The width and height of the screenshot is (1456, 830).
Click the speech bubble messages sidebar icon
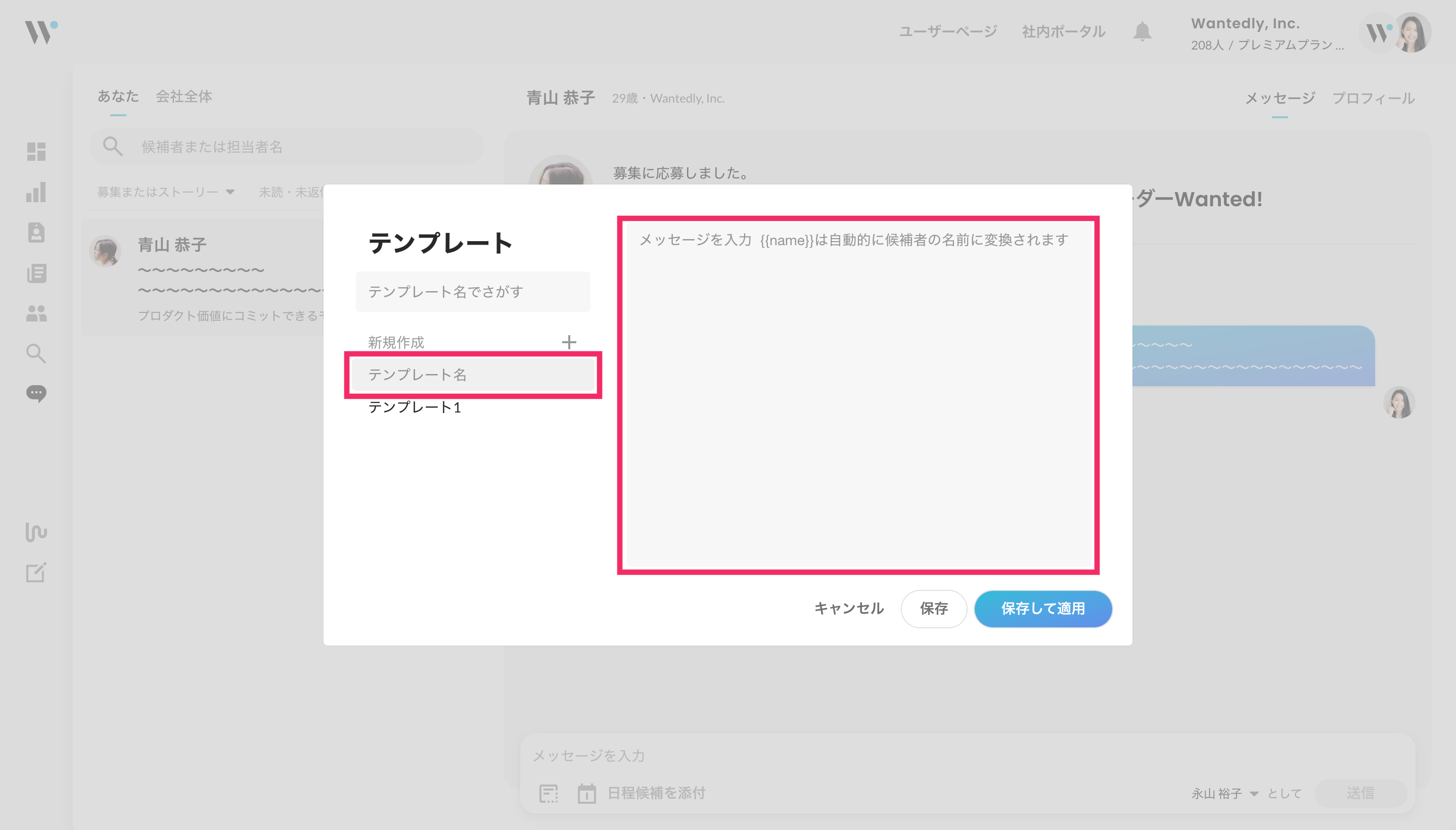(36, 393)
